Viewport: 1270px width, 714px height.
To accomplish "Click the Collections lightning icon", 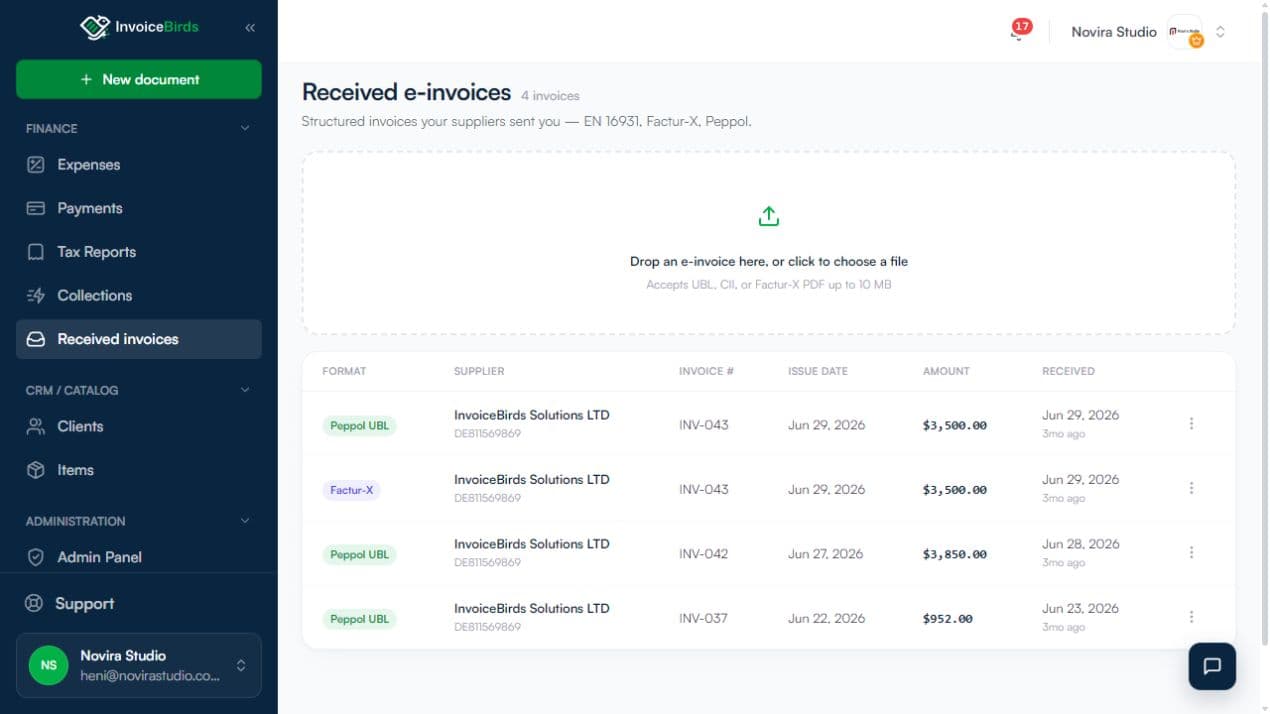I will click(36, 295).
